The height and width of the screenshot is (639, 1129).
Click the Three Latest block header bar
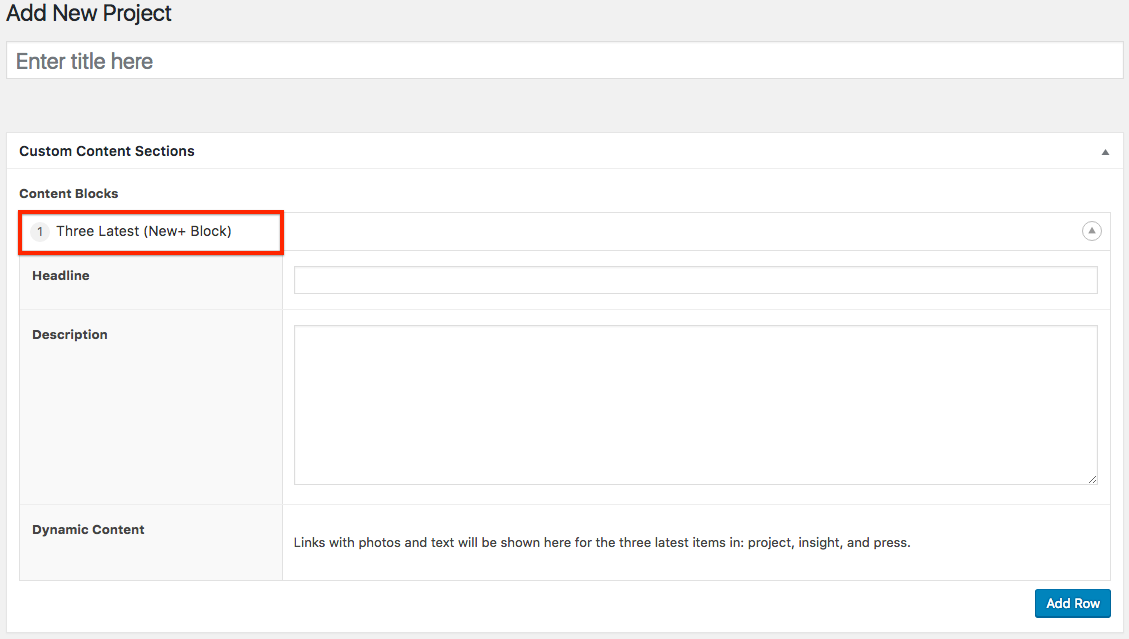click(x=680, y=231)
